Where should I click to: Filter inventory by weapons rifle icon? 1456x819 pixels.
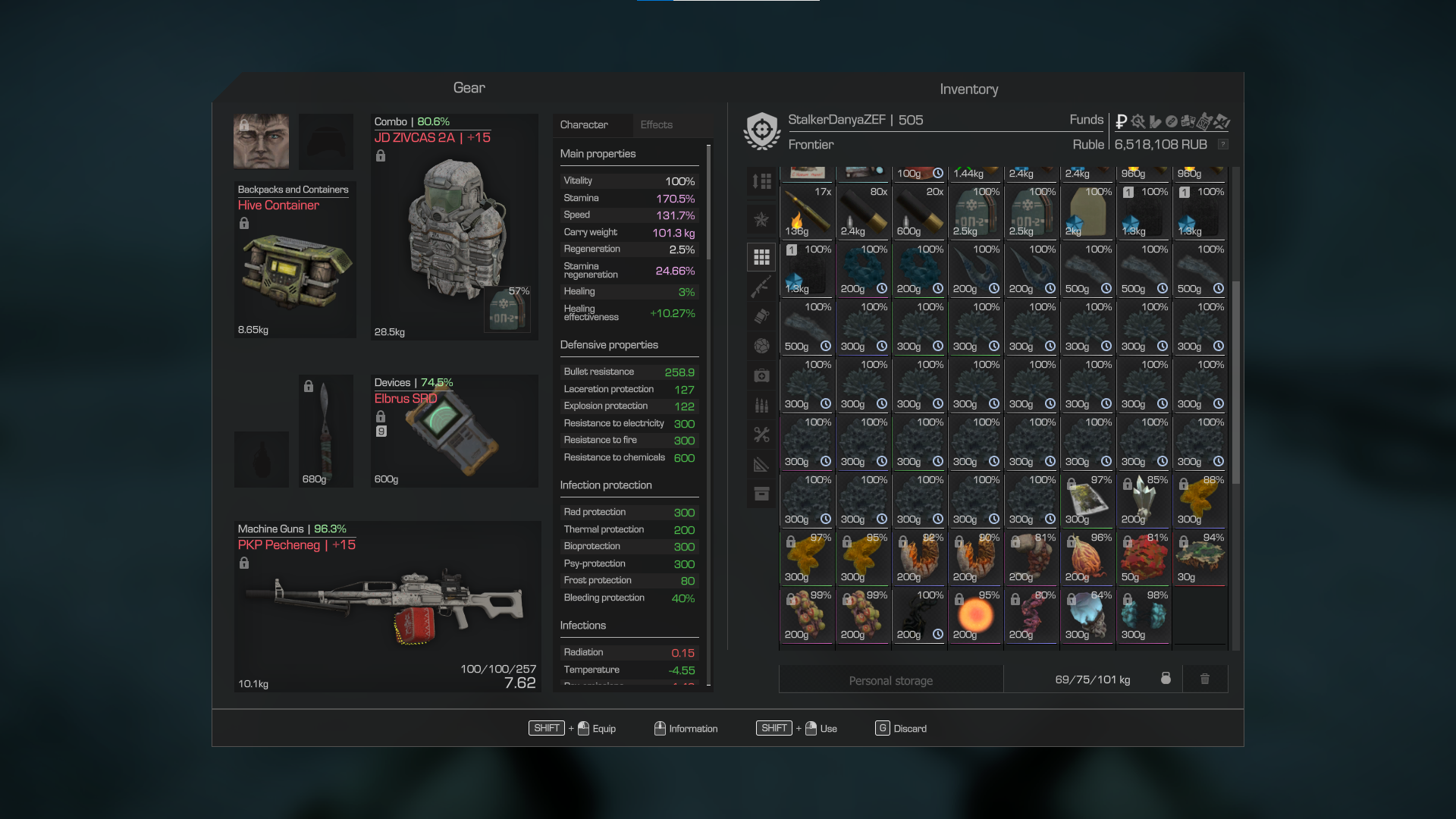click(761, 287)
